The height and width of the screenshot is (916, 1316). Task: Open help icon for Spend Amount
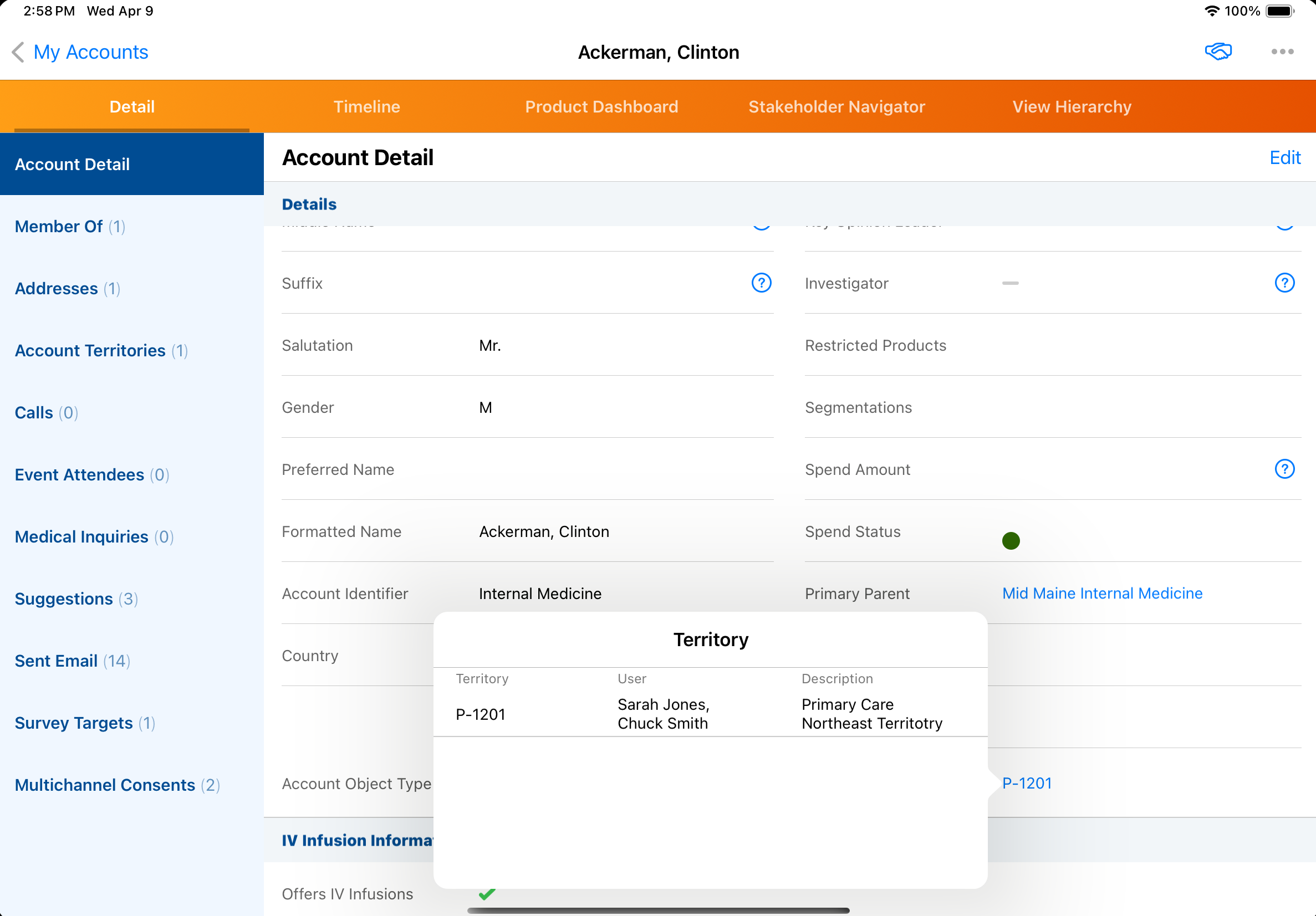1284,469
